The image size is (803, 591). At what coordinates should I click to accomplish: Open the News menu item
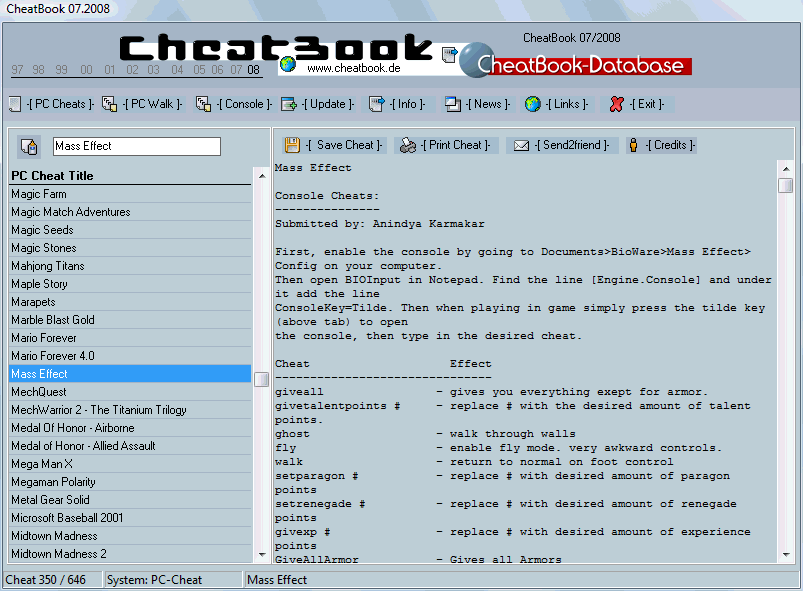pos(488,104)
